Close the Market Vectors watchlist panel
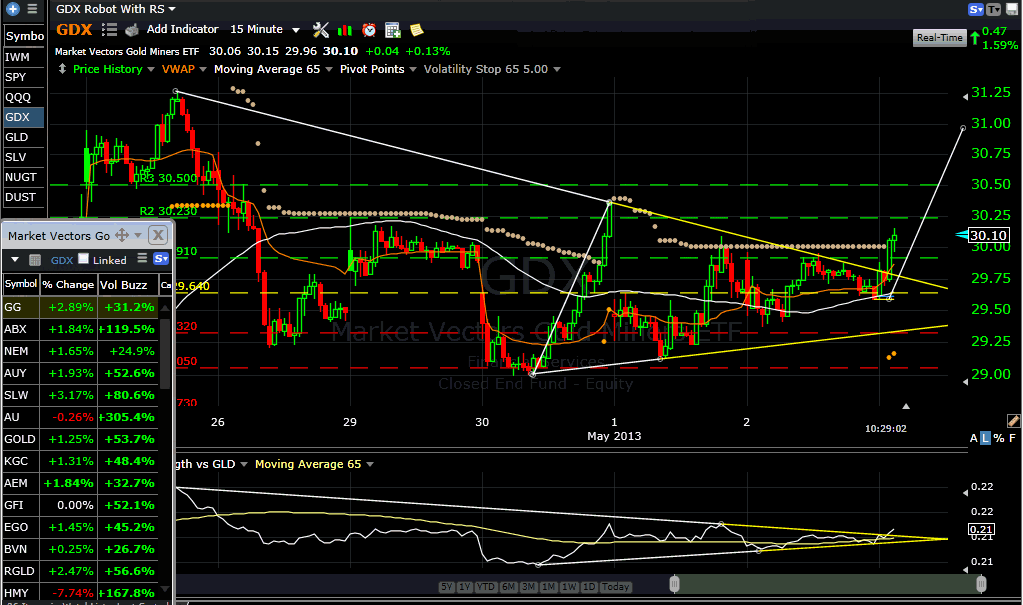The width and height of the screenshot is (1023, 605). [157, 235]
